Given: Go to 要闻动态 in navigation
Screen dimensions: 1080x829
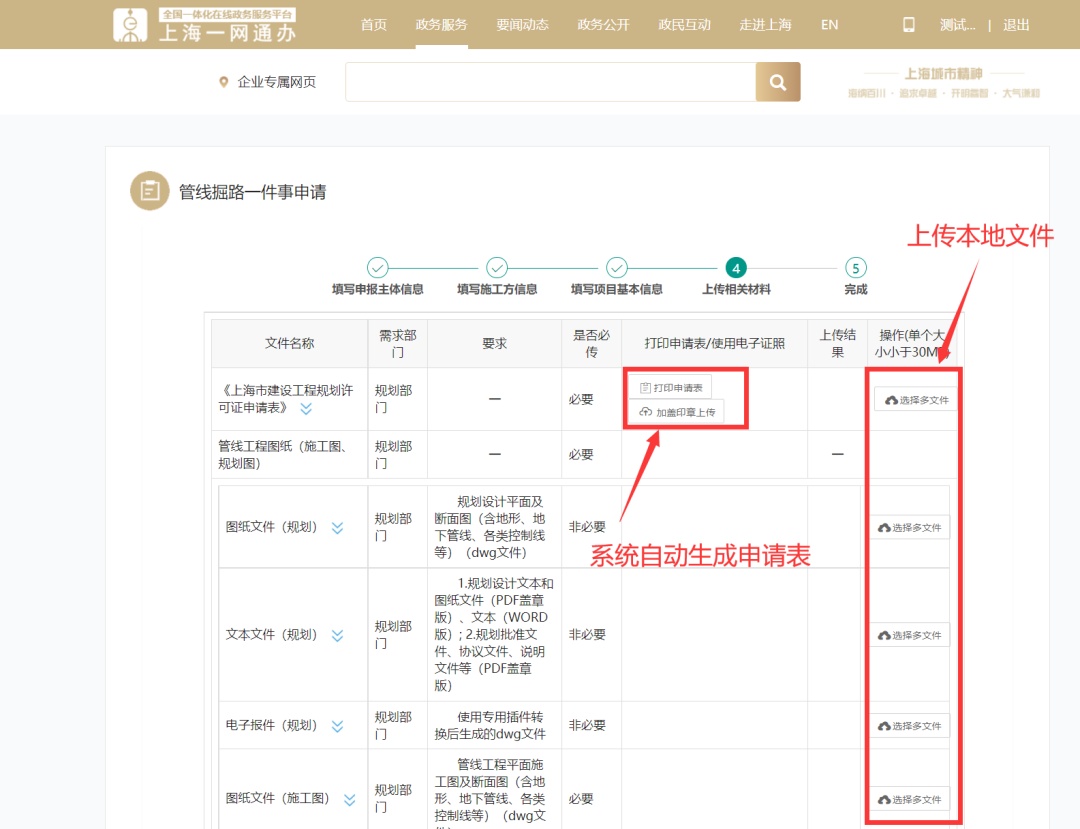Looking at the screenshot, I should pyautogui.click(x=522, y=25).
